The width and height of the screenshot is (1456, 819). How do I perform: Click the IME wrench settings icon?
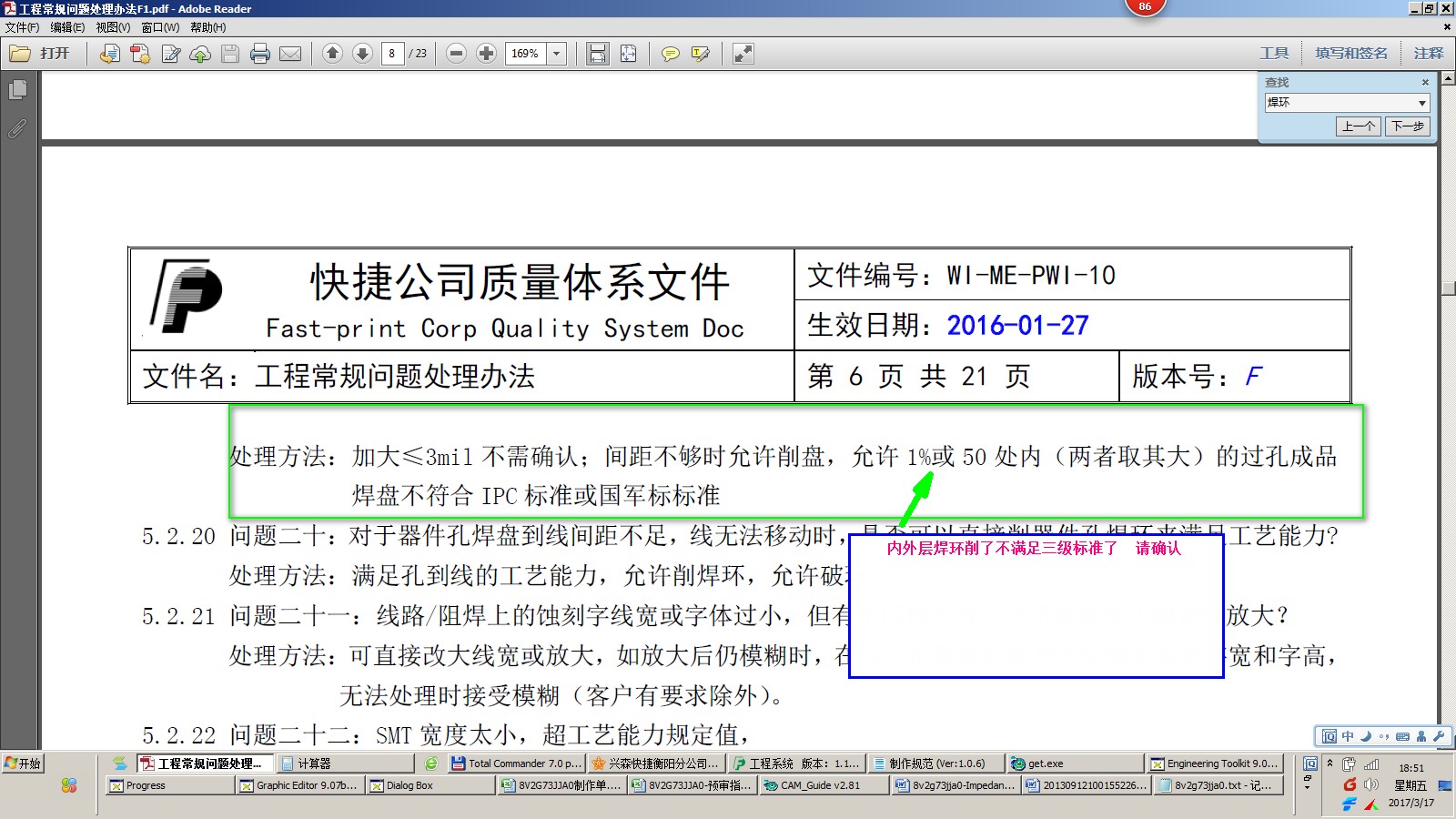click(1439, 736)
